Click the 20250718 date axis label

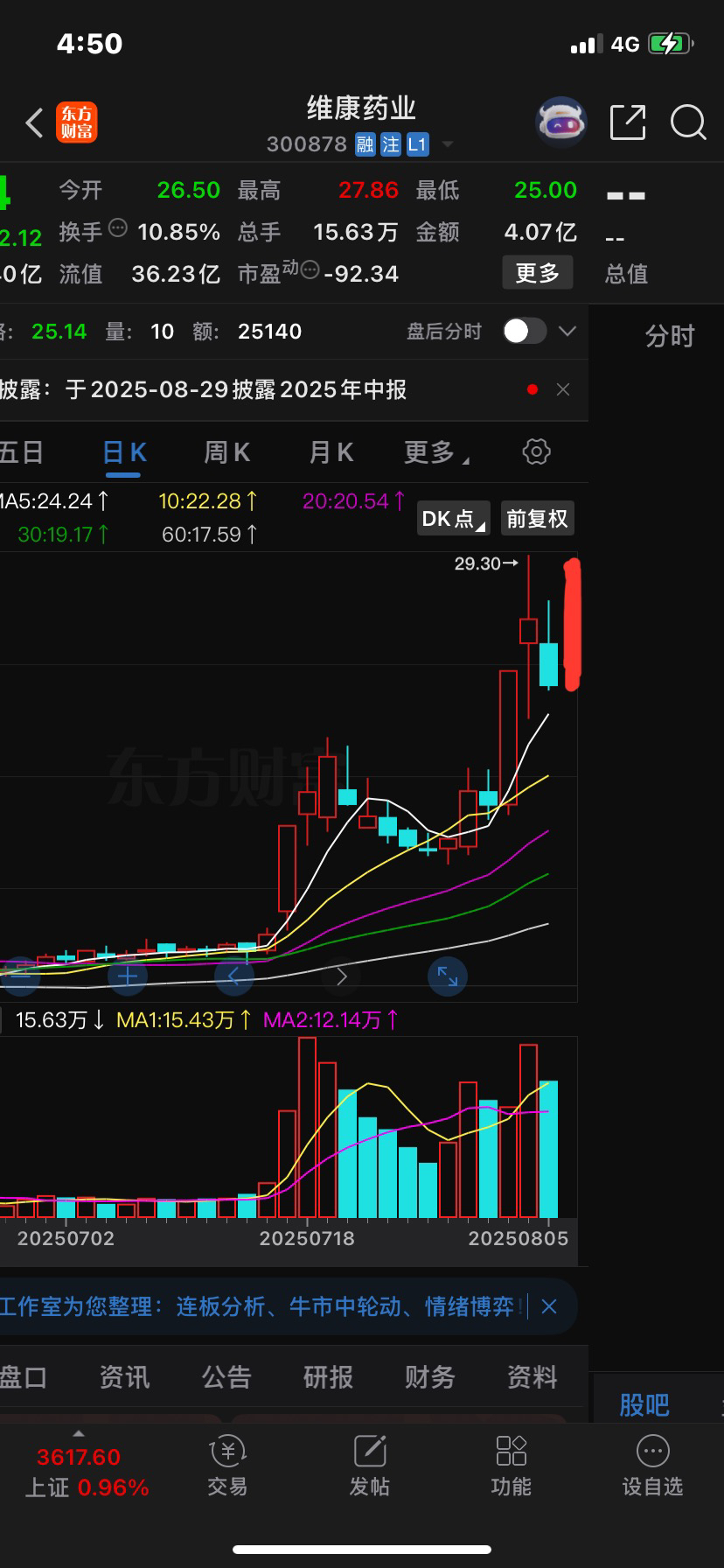tap(307, 1238)
